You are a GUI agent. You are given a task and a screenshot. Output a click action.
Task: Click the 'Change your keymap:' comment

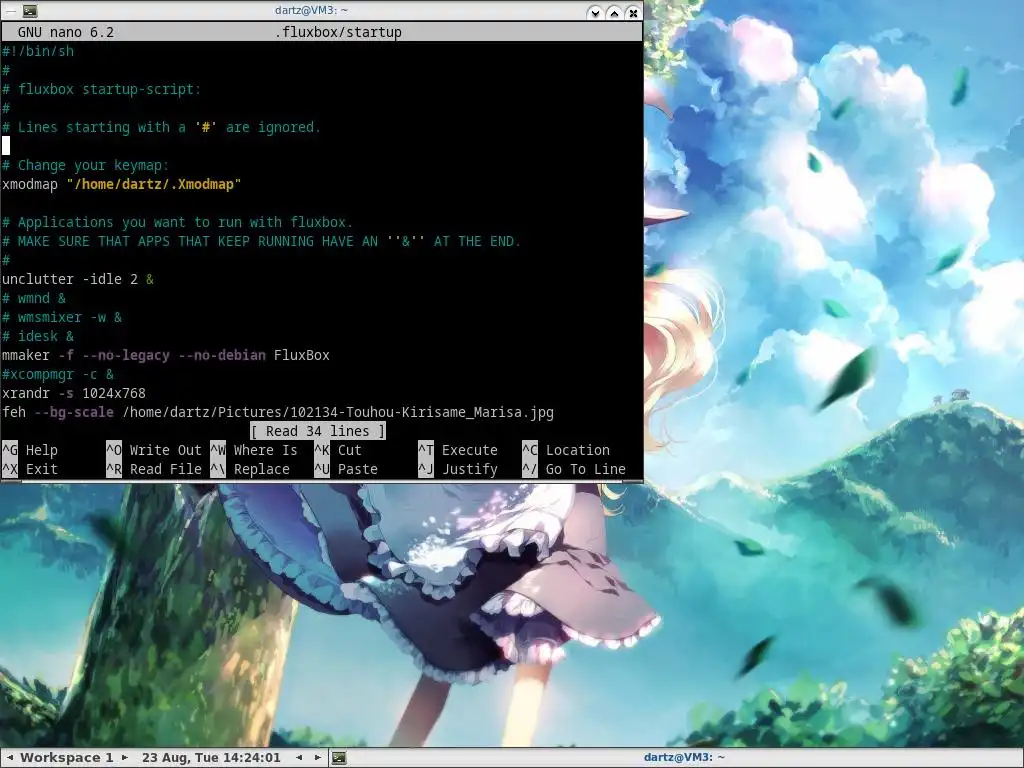click(86, 165)
